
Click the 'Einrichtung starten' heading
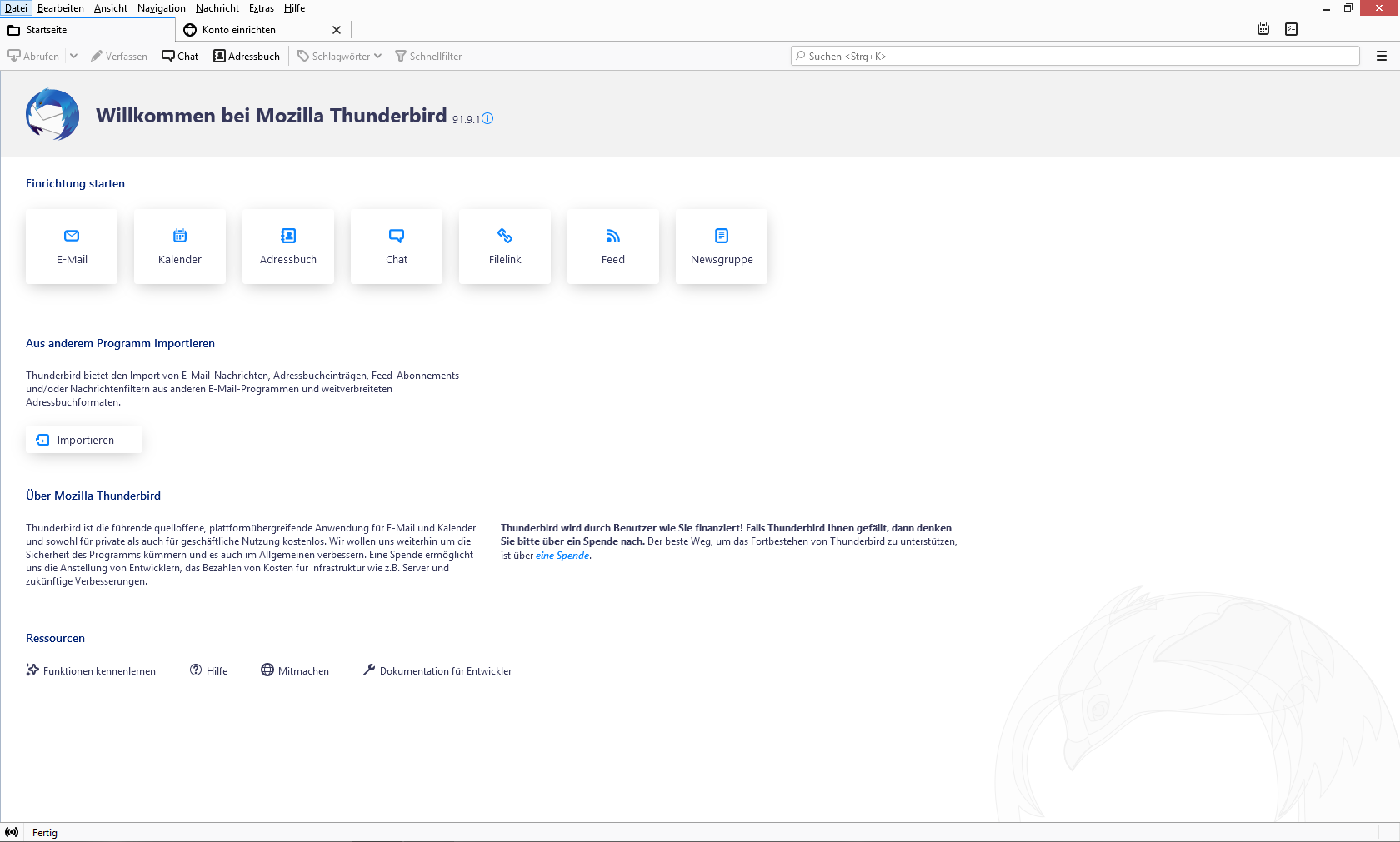pos(75,183)
